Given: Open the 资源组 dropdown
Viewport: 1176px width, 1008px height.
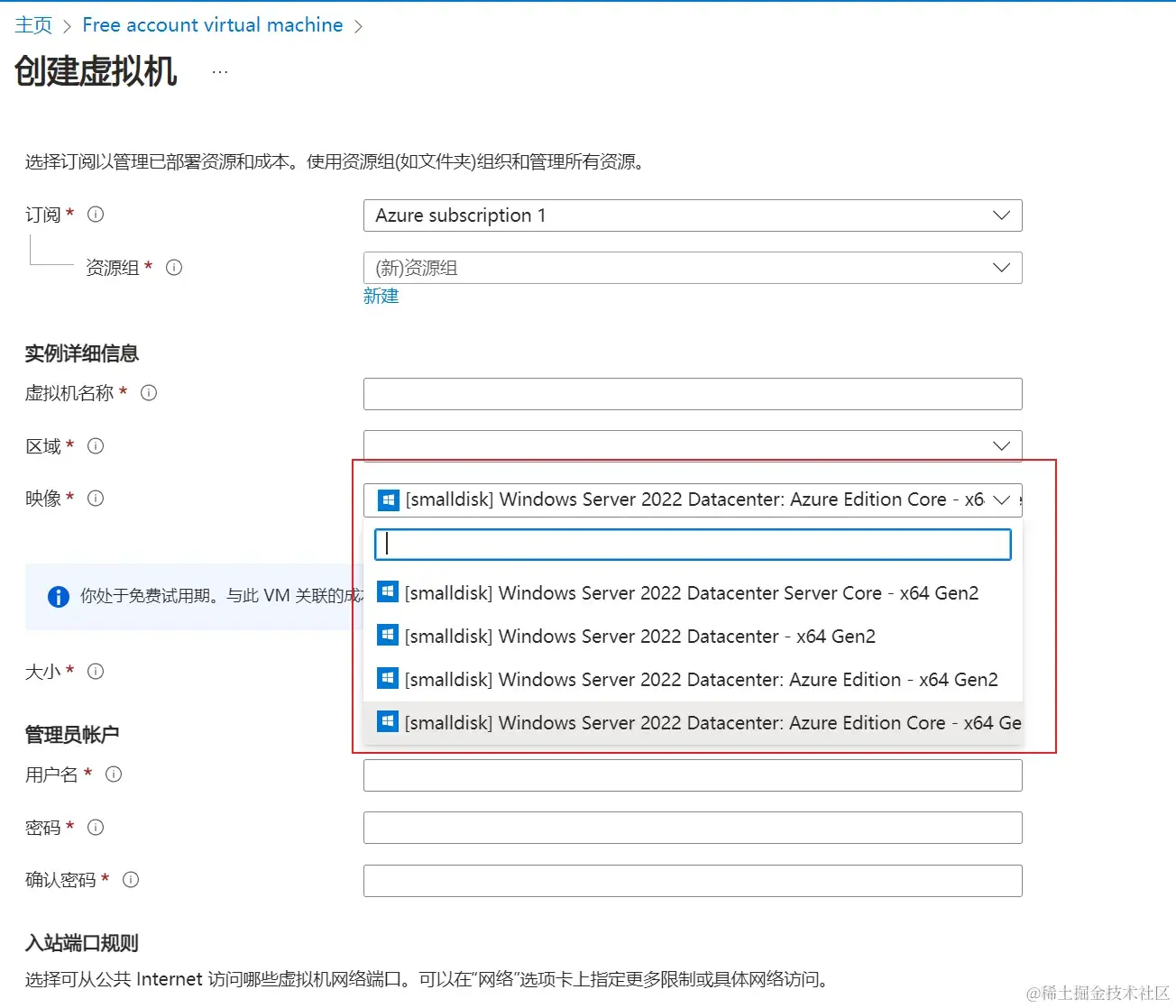Looking at the screenshot, I should pos(693,268).
